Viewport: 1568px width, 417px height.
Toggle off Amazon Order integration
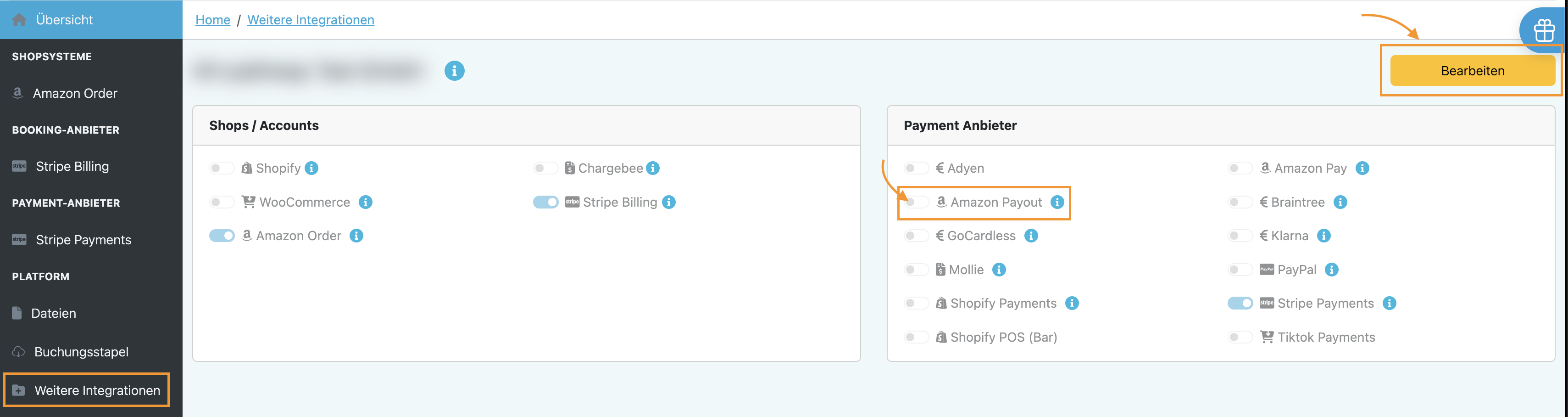pyautogui.click(x=222, y=236)
